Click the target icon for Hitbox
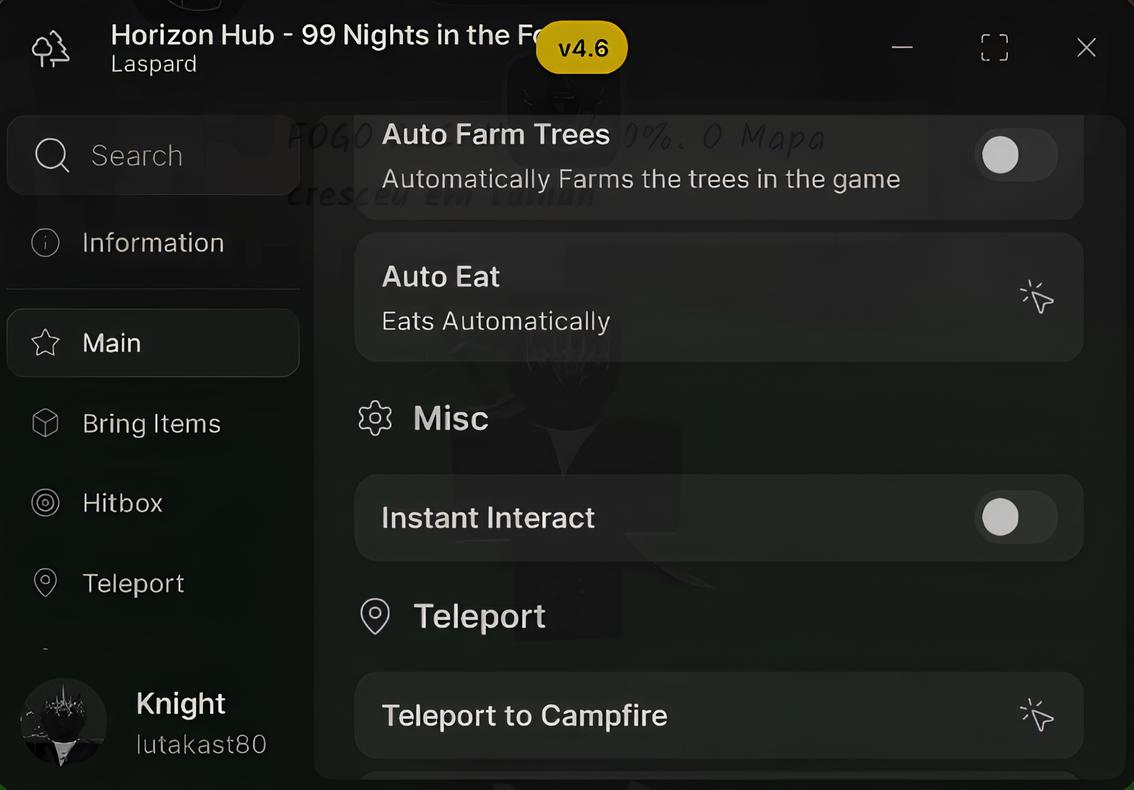 click(x=45, y=503)
